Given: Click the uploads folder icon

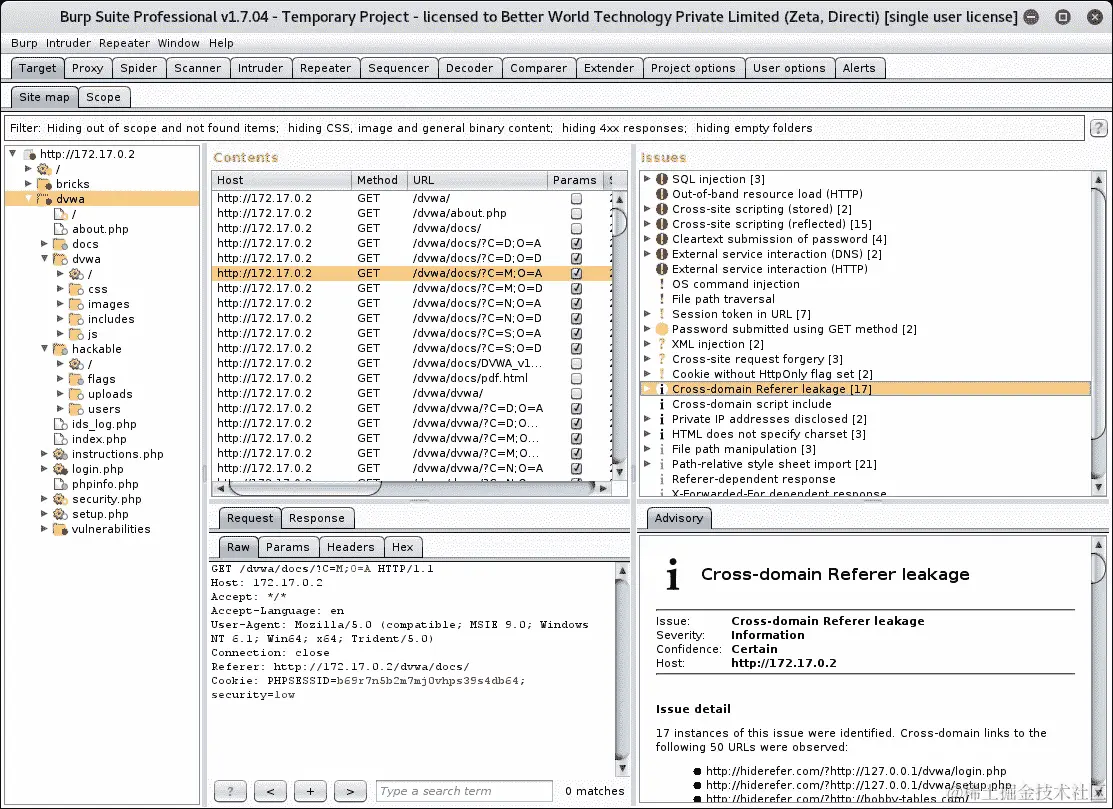Looking at the screenshot, I should pyautogui.click(x=76, y=394).
